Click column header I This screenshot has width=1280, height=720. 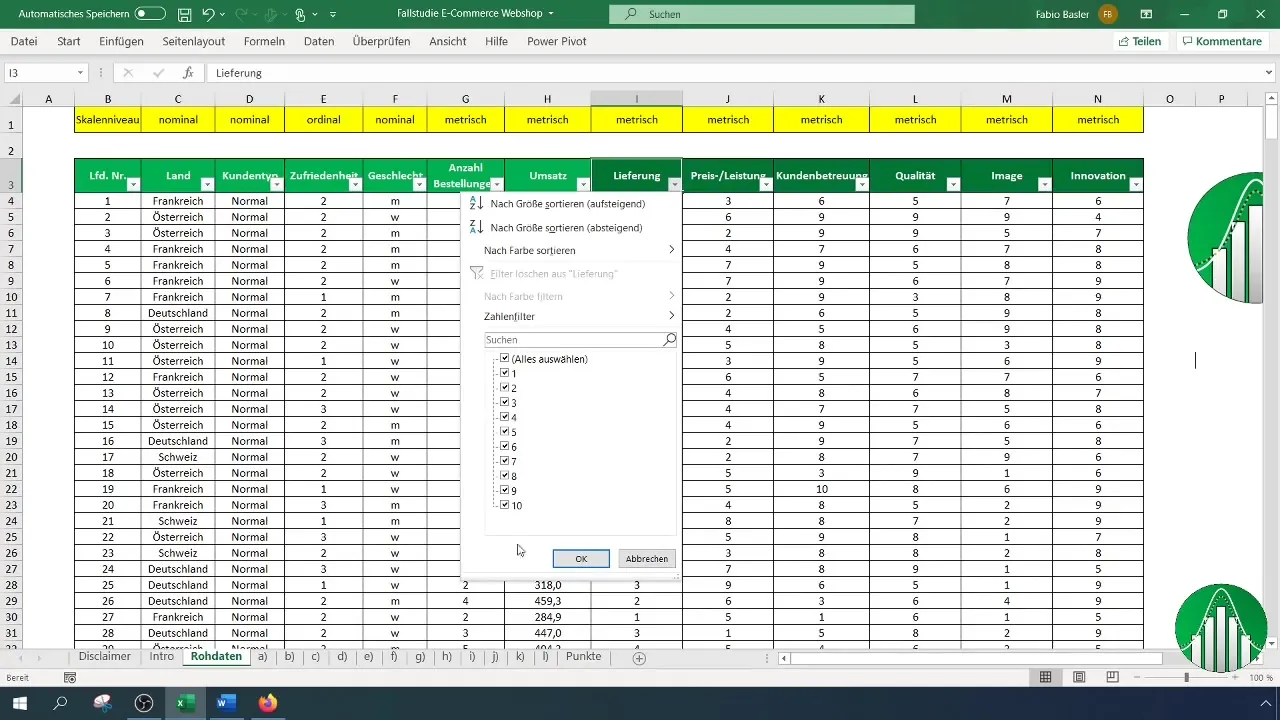point(637,98)
